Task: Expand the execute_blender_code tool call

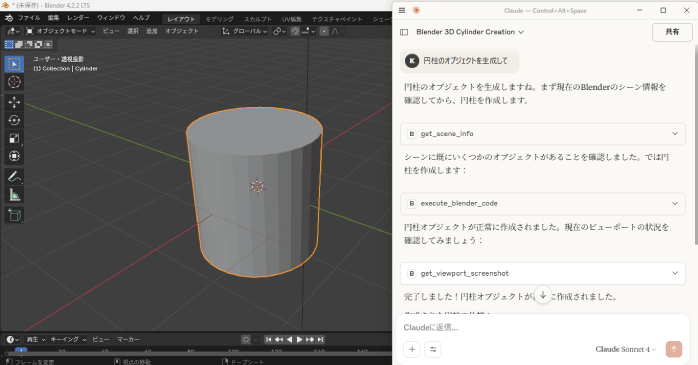Action: tap(543, 203)
